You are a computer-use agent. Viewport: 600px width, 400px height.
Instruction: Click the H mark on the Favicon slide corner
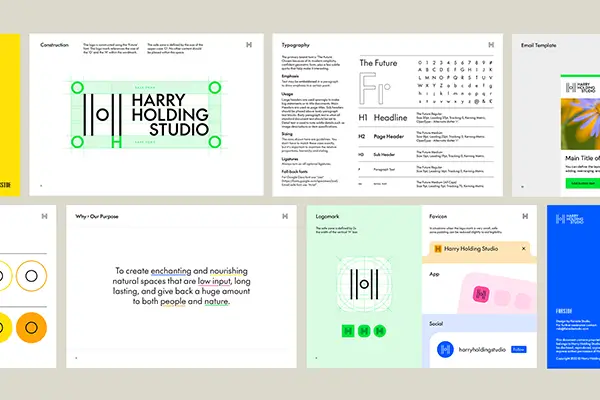click(x=525, y=216)
